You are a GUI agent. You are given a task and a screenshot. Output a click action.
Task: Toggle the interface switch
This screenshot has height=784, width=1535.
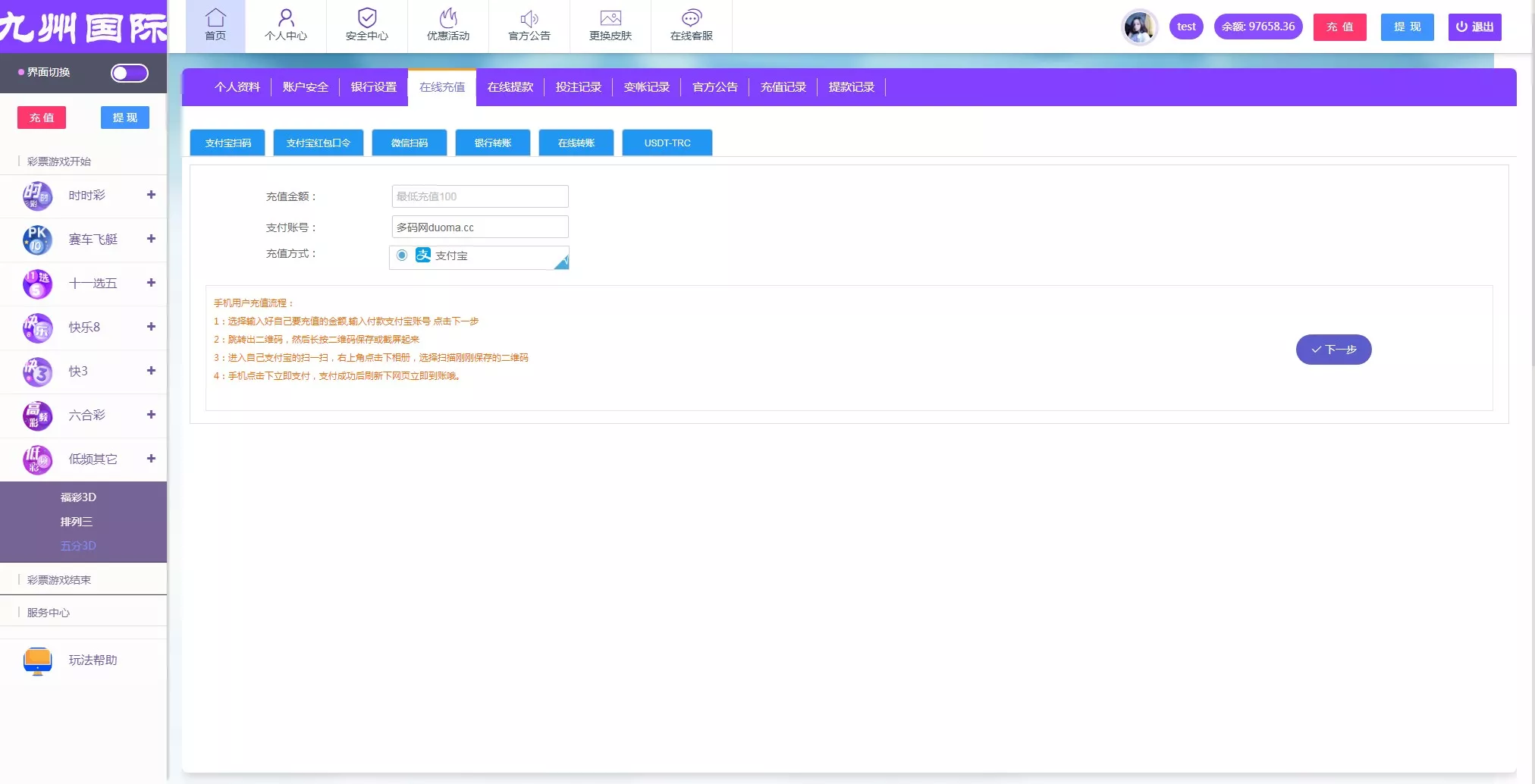(x=129, y=73)
